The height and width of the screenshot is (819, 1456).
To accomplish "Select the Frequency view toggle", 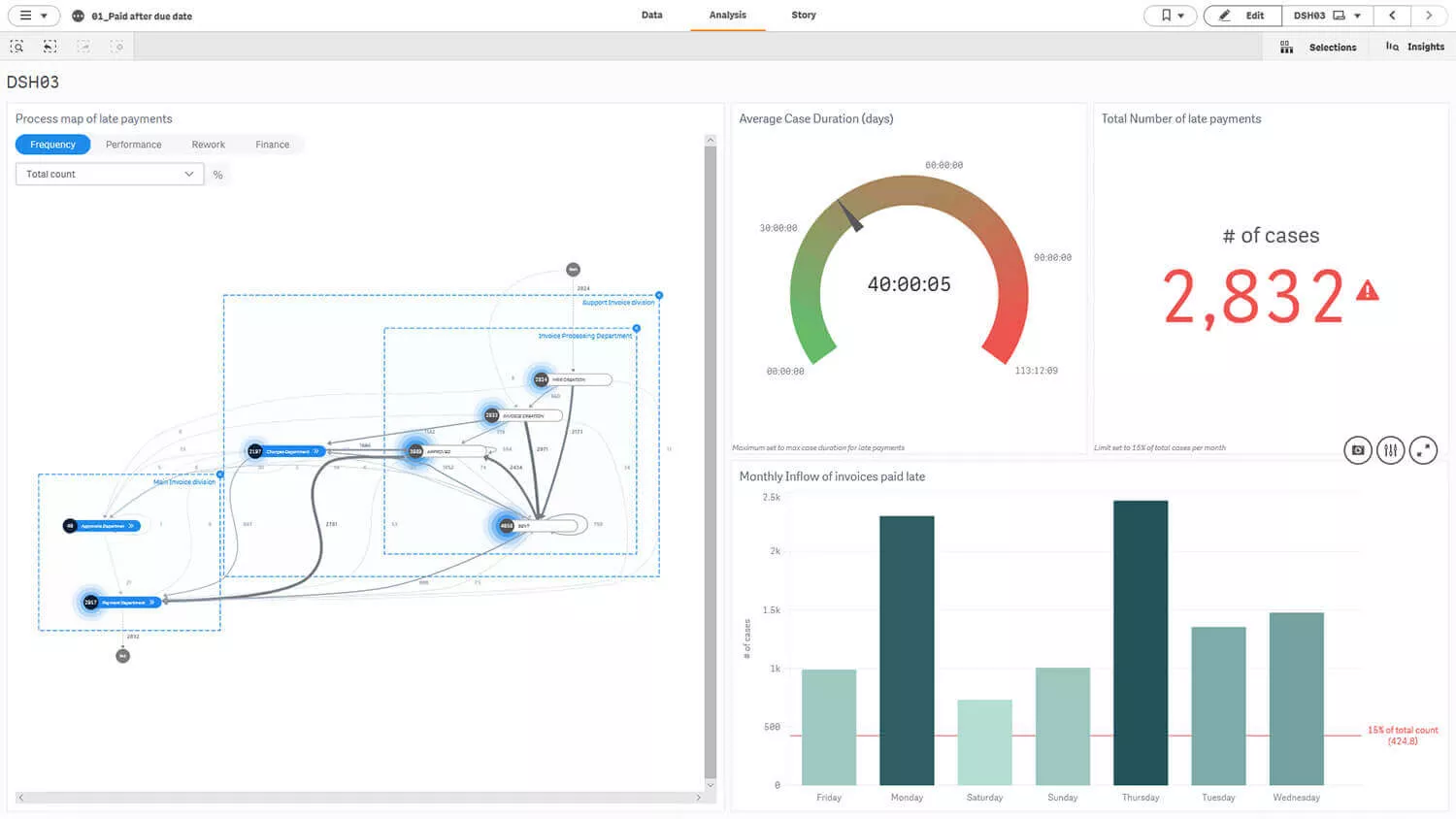I will pyautogui.click(x=52, y=145).
